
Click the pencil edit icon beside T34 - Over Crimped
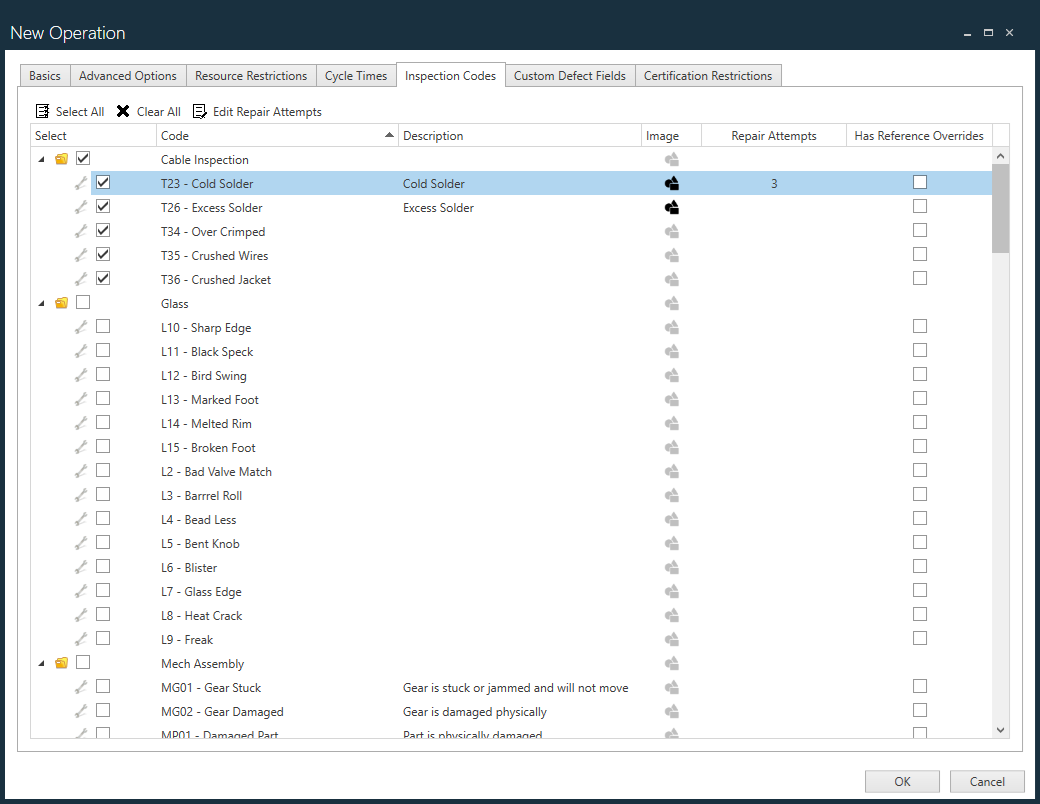pyautogui.click(x=81, y=230)
